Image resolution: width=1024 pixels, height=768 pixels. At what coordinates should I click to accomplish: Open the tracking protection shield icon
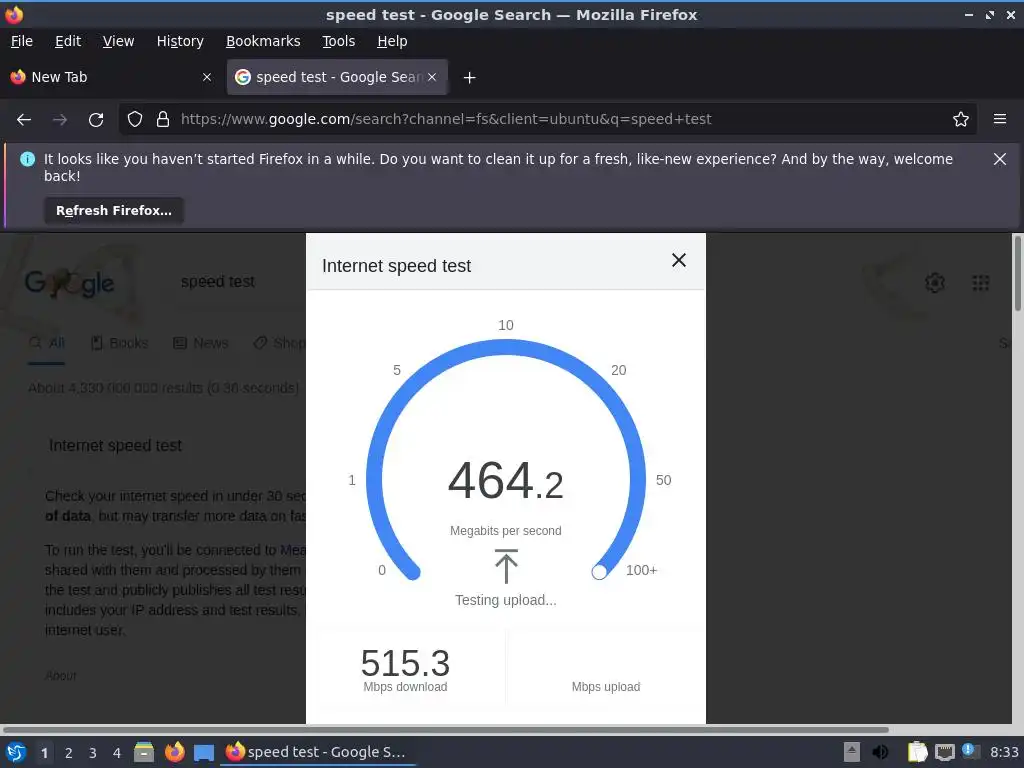[x=135, y=120]
